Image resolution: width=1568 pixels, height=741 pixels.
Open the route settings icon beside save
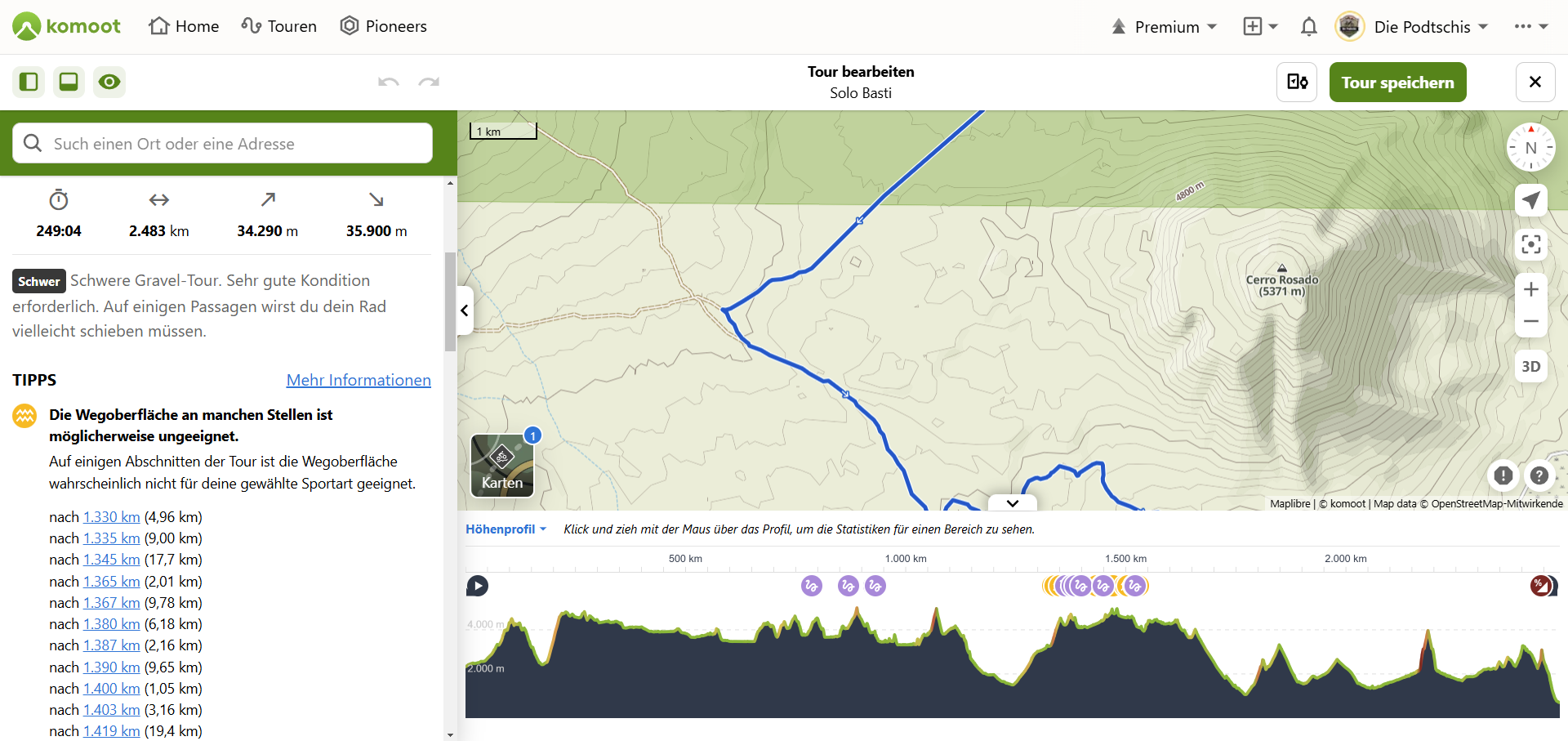1297,82
